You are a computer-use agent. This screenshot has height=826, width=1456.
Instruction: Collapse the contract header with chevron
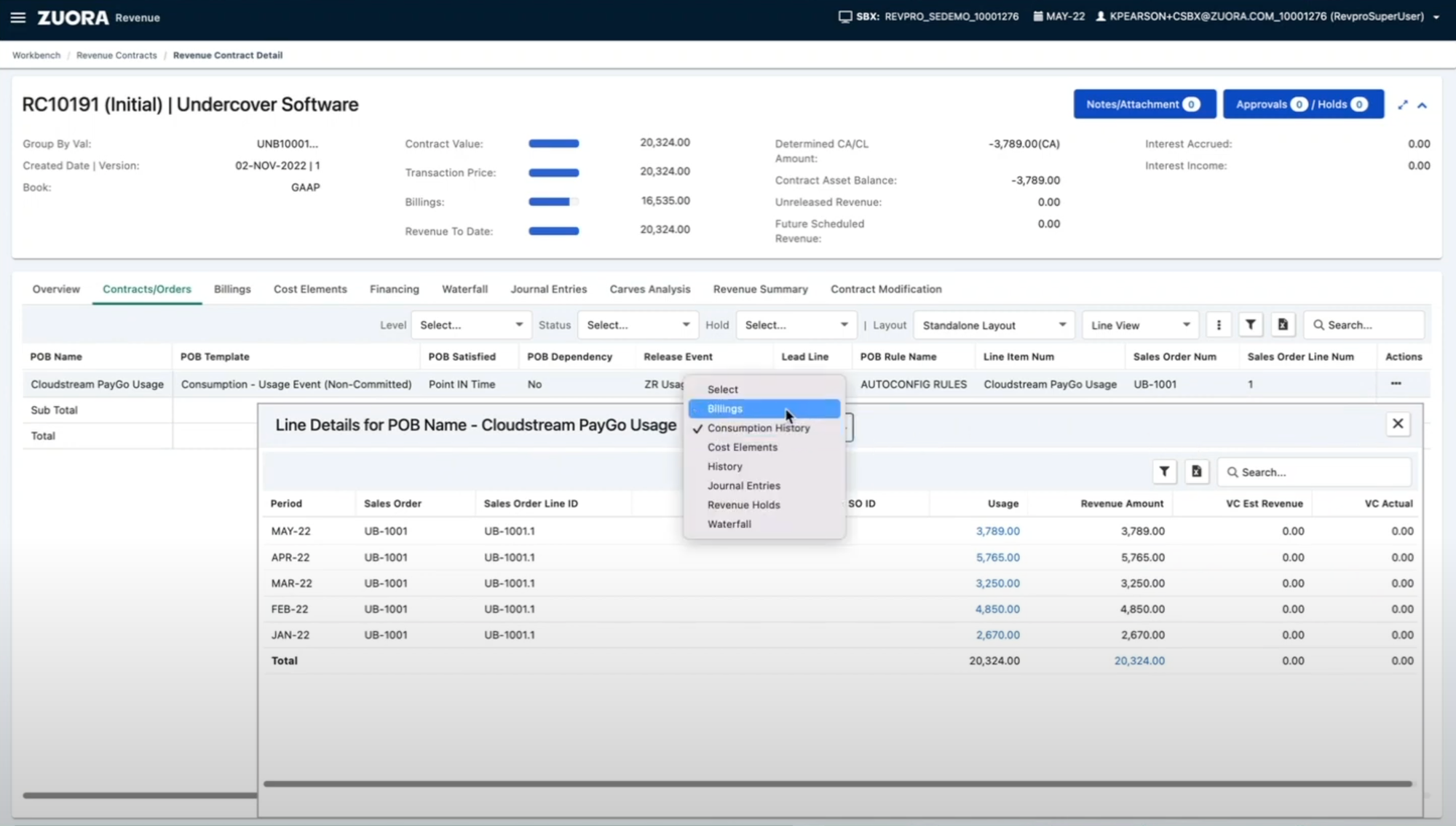click(x=1422, y=105)
